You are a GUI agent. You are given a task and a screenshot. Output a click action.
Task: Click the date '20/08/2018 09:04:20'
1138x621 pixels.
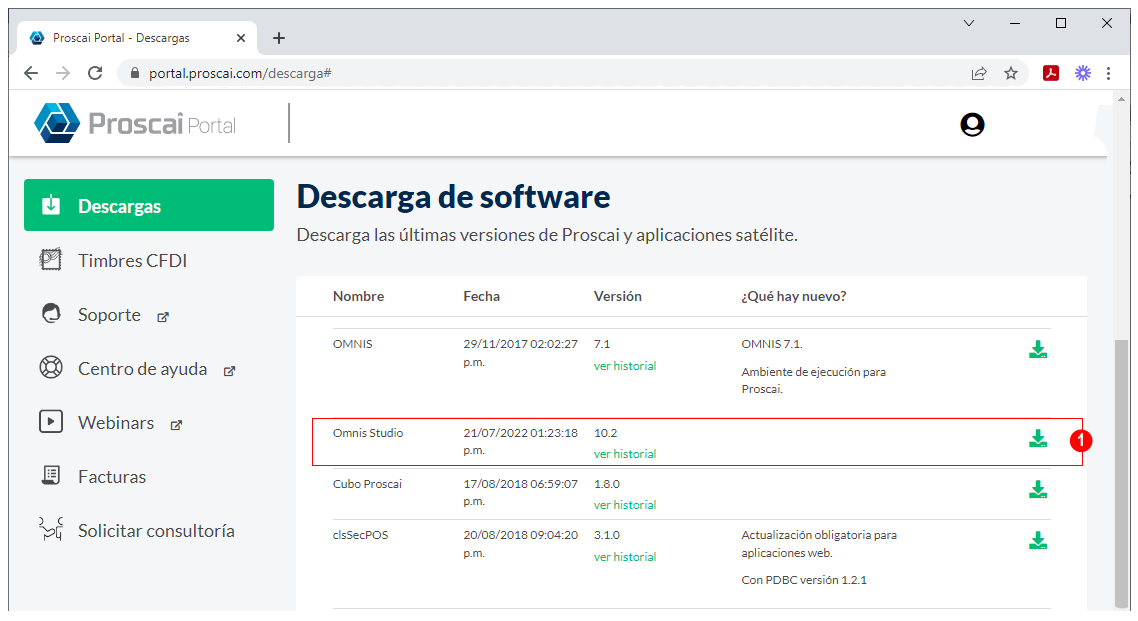[x=520, y=535]
